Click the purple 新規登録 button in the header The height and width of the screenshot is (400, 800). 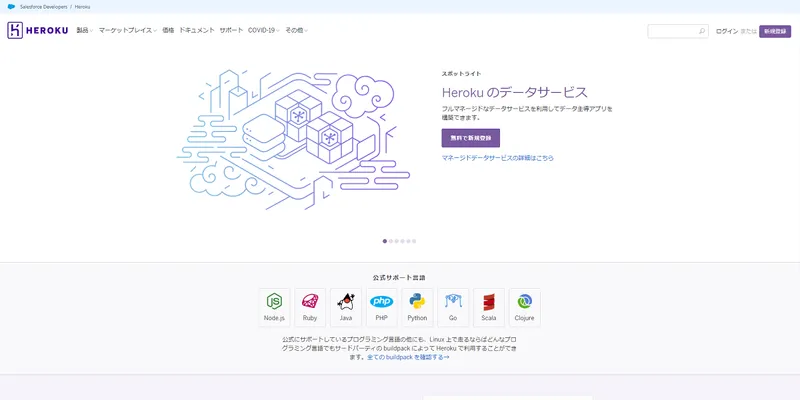pos(775,31)
